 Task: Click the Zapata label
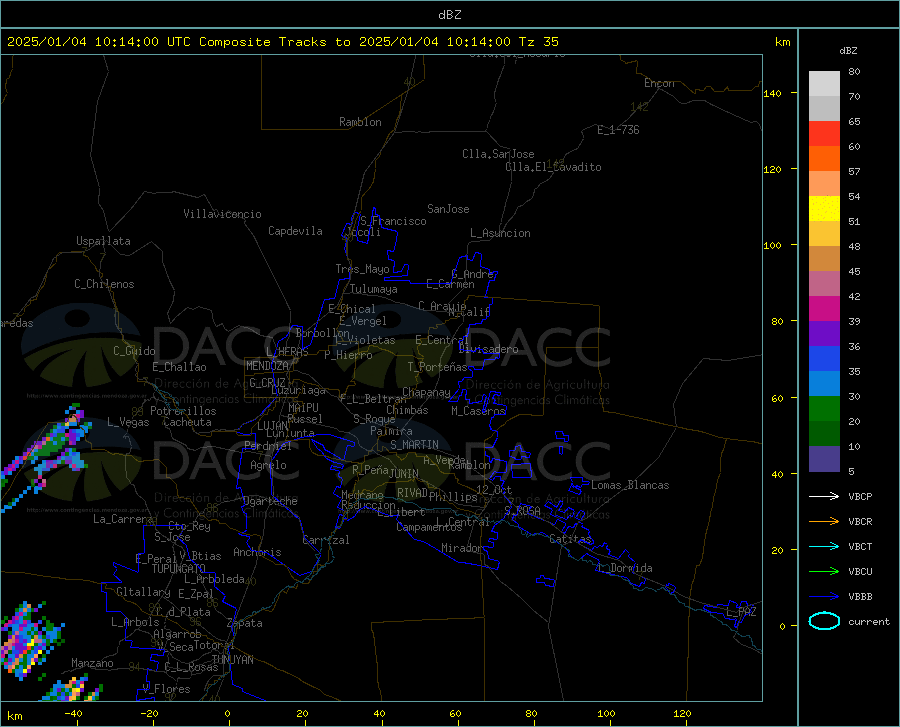pos(245,623)
